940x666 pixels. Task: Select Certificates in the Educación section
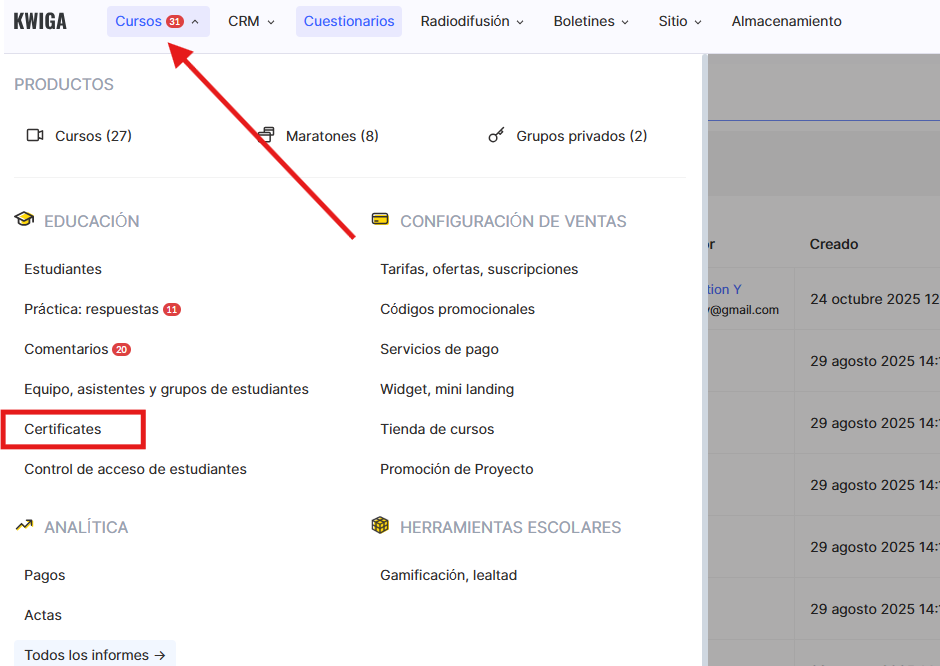pos(63,429)
